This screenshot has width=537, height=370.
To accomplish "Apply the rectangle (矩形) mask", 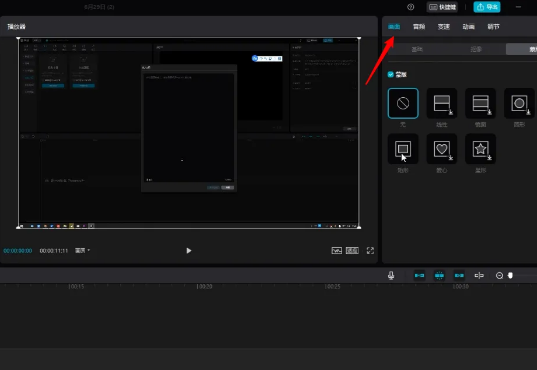I will pyautogui.click(x=403, y=149).
